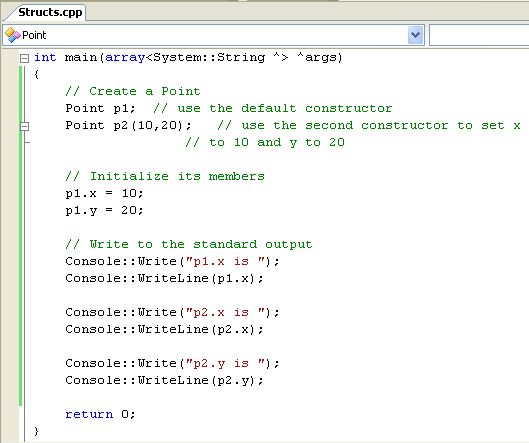This screenshot has width=529, height=443.
Task: Switch to the Structs.cpp tab
Action: click(49, 13)
